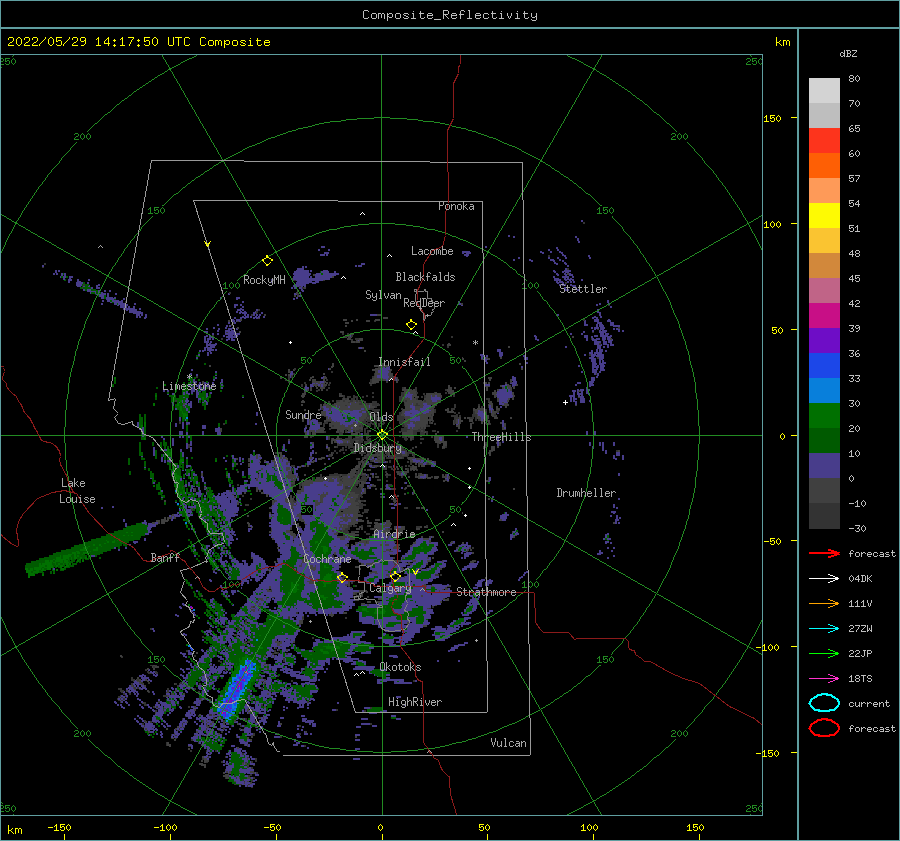Screen dimensions: 900x841
Task: Click the Okotoks label
Action: (x=400, y=667)
